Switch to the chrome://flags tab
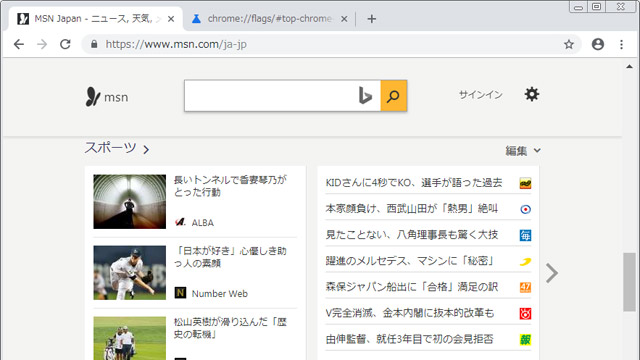The image size is (640, 360). (269, 19)
